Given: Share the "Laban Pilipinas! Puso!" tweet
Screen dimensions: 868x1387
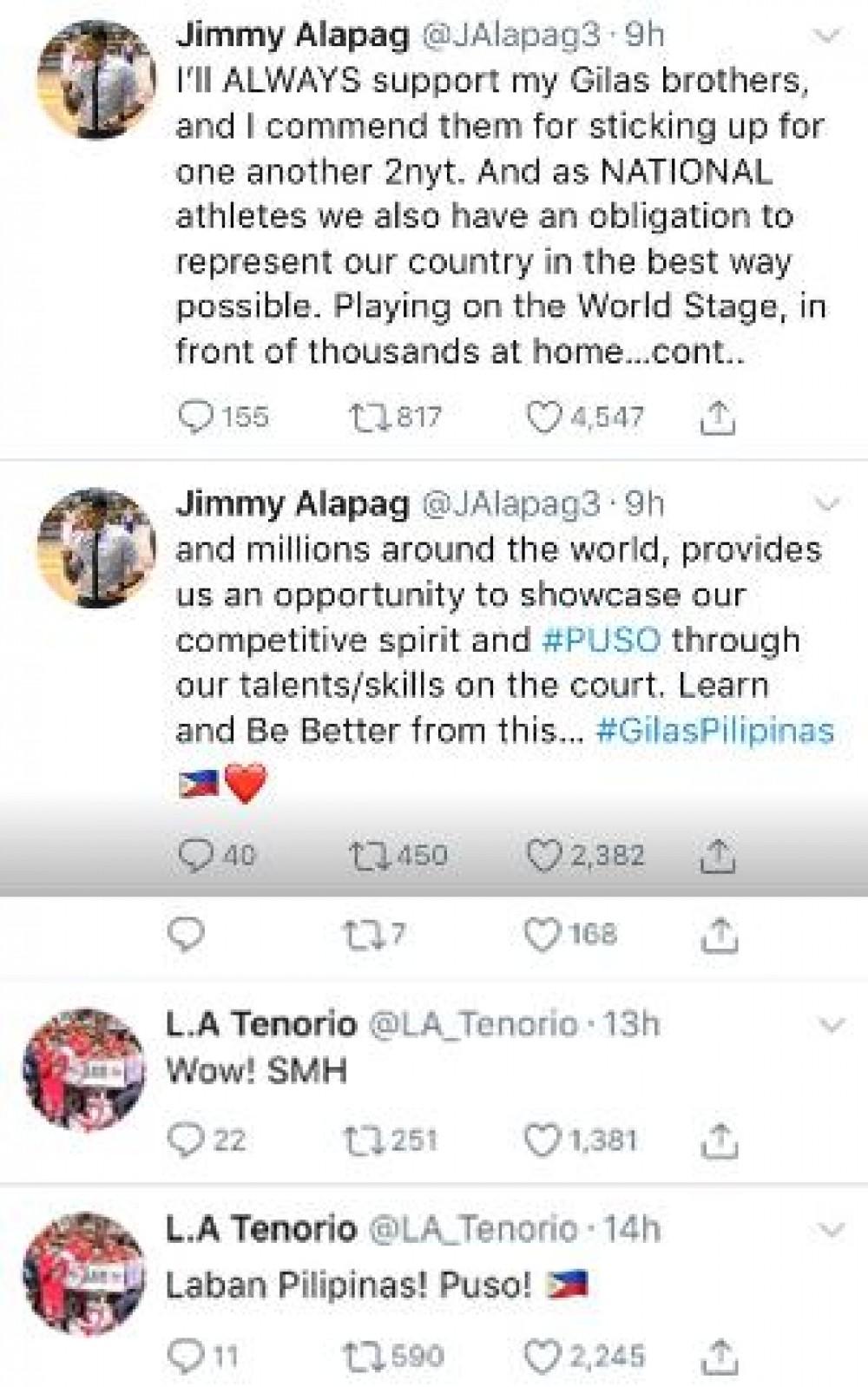Looking at the screenshot, I should (718, 1356).
